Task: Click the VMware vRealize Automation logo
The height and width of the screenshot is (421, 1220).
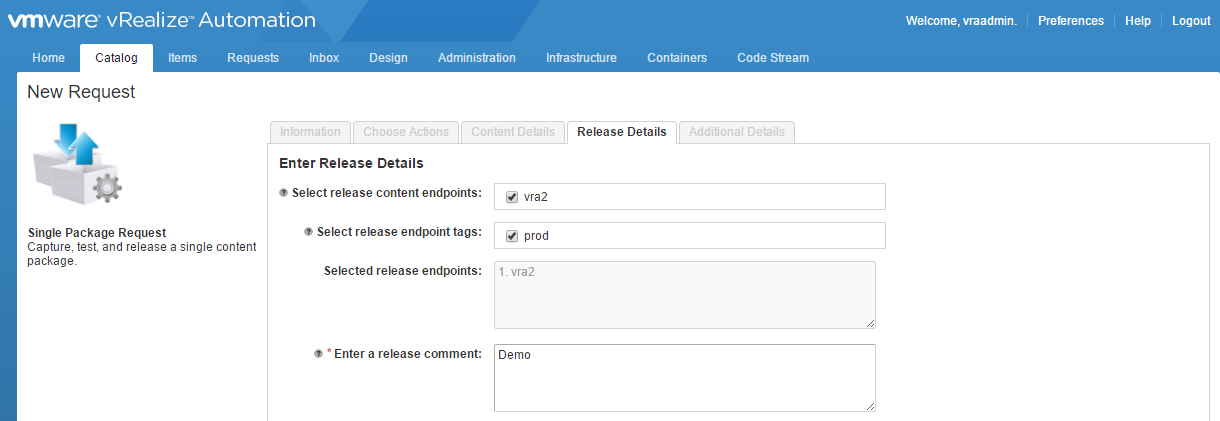Action: click(x=162, y=20)
